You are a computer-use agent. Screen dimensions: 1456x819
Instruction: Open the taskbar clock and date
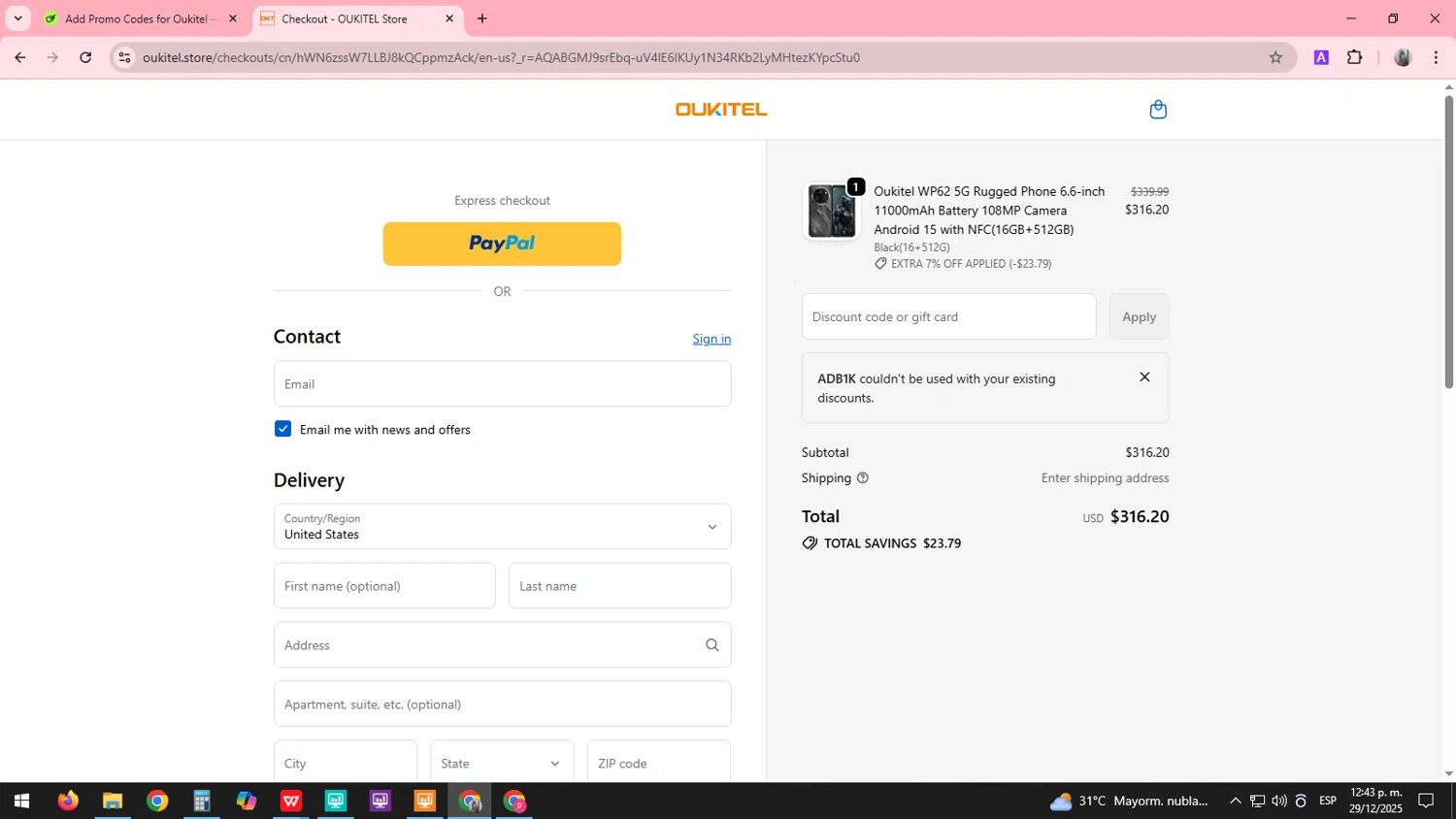1375,802
